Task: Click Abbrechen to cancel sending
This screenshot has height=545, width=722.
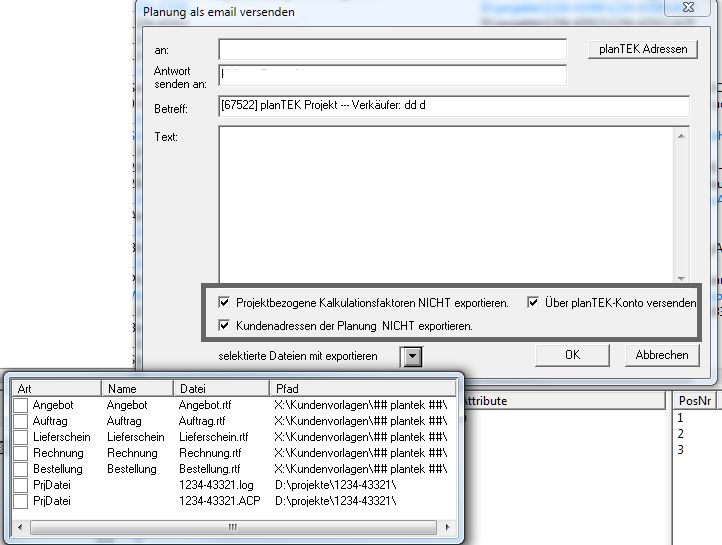Action: [661, 355]
